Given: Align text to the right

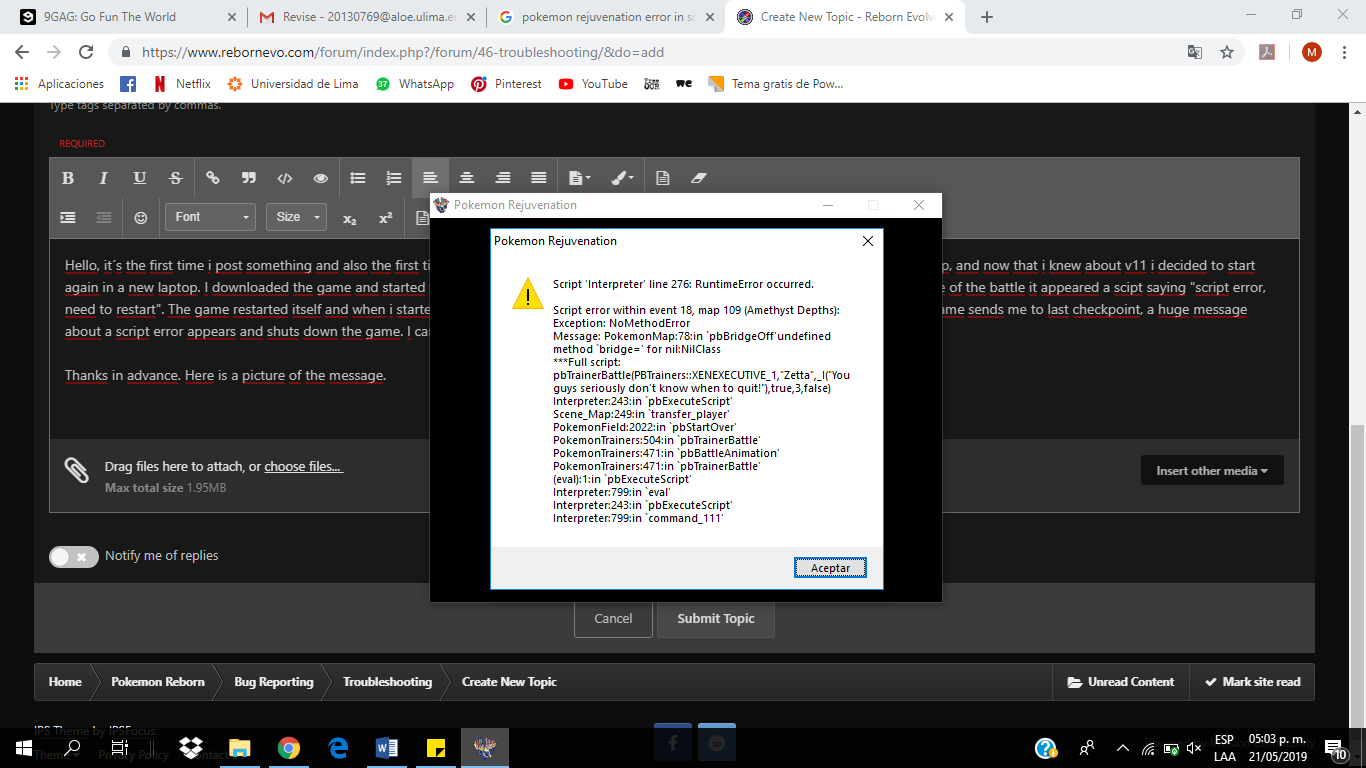Looking at the screenshot, I should pyautogui.click(x=502, y=178).
